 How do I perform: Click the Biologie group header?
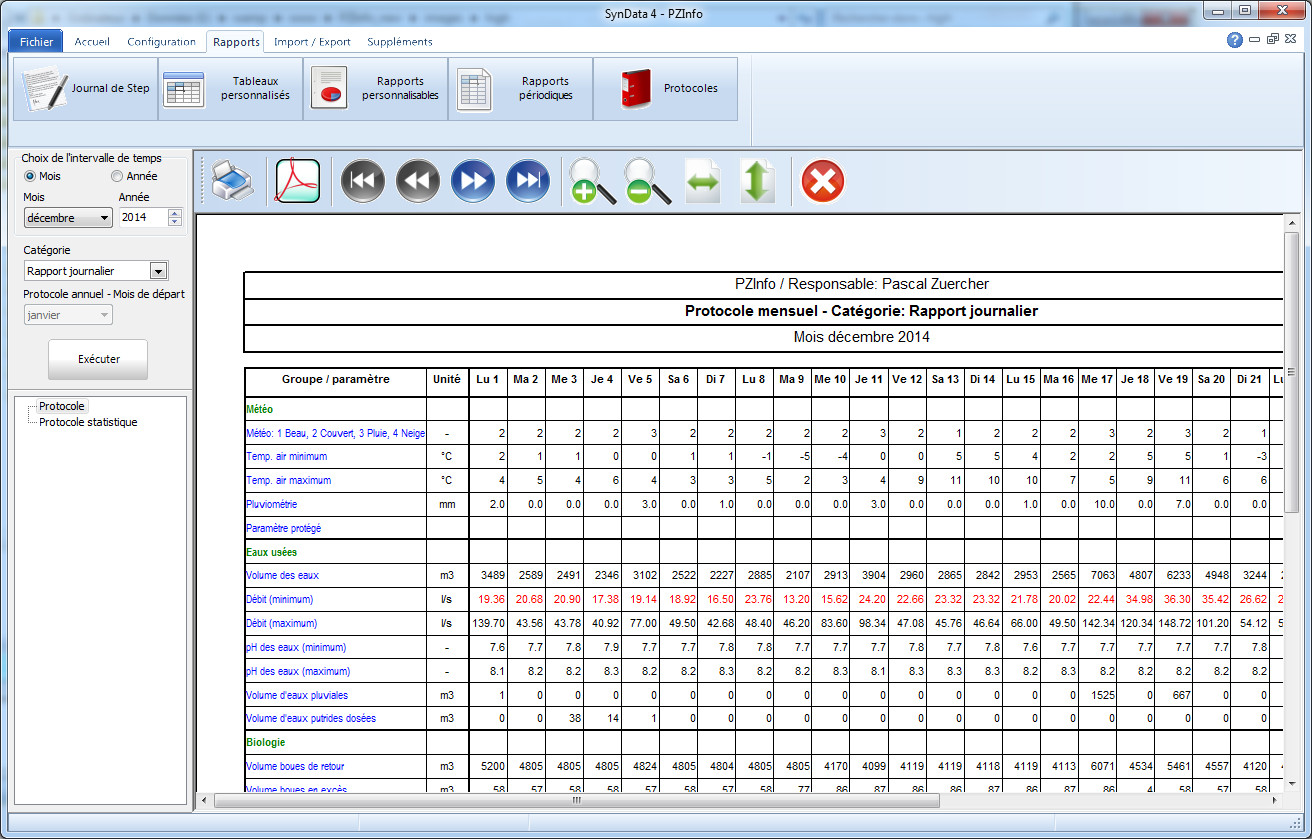click(265, 743)
